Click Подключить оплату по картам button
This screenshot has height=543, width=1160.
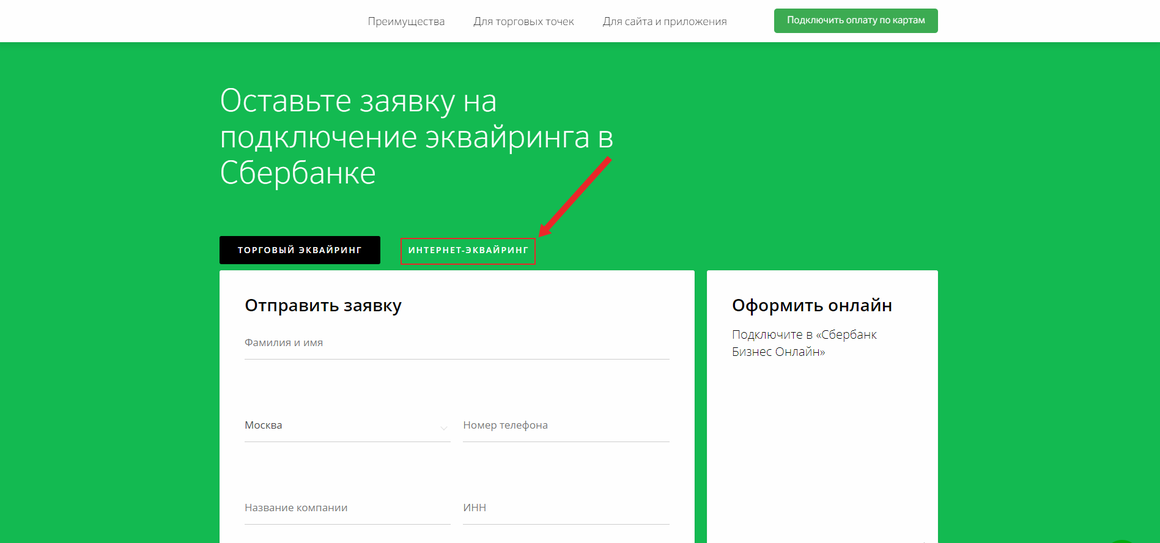[x=856, y=21]
